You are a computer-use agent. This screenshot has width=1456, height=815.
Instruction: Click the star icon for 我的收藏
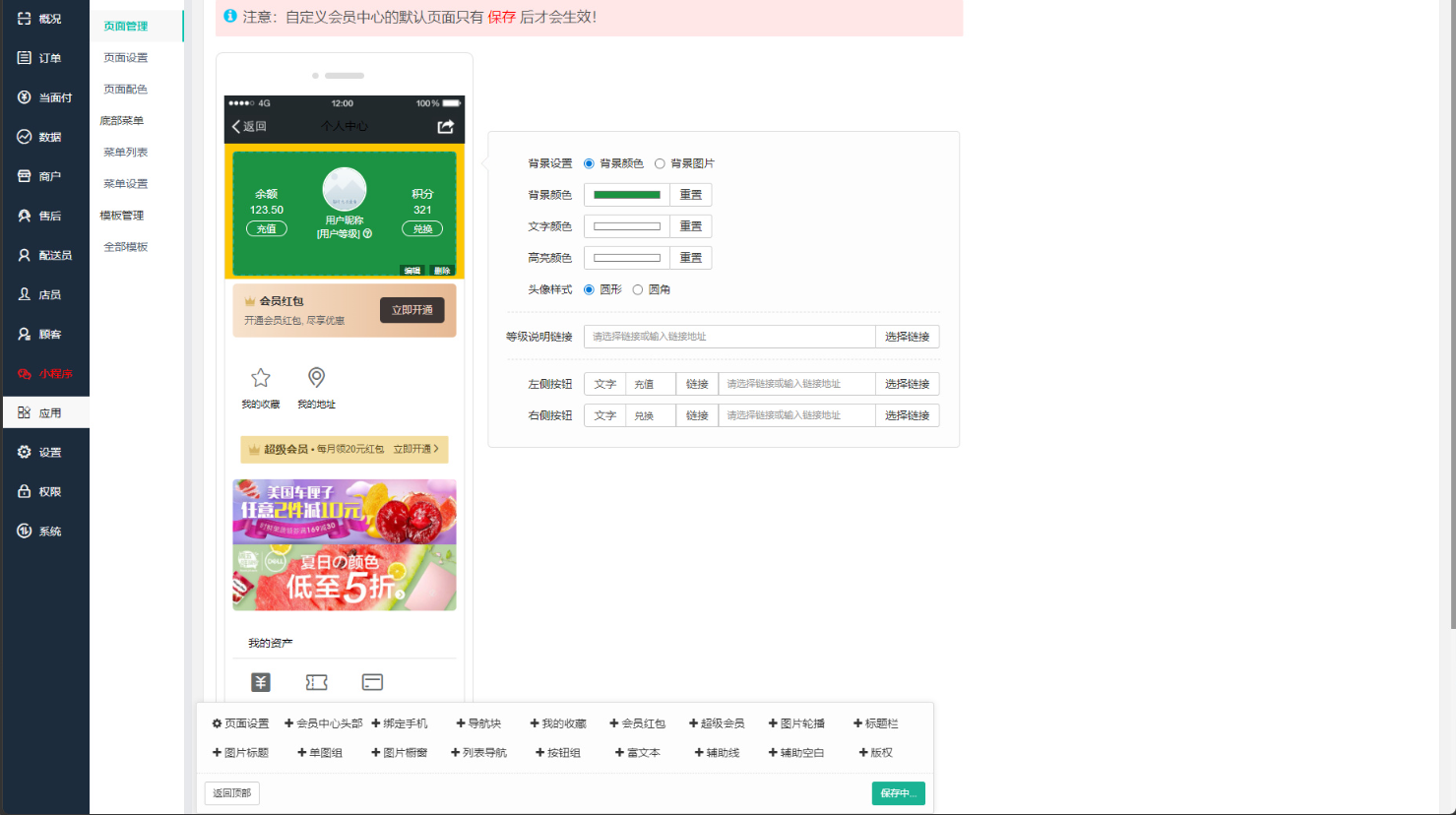pyautogui.click(x=261, y=378)
